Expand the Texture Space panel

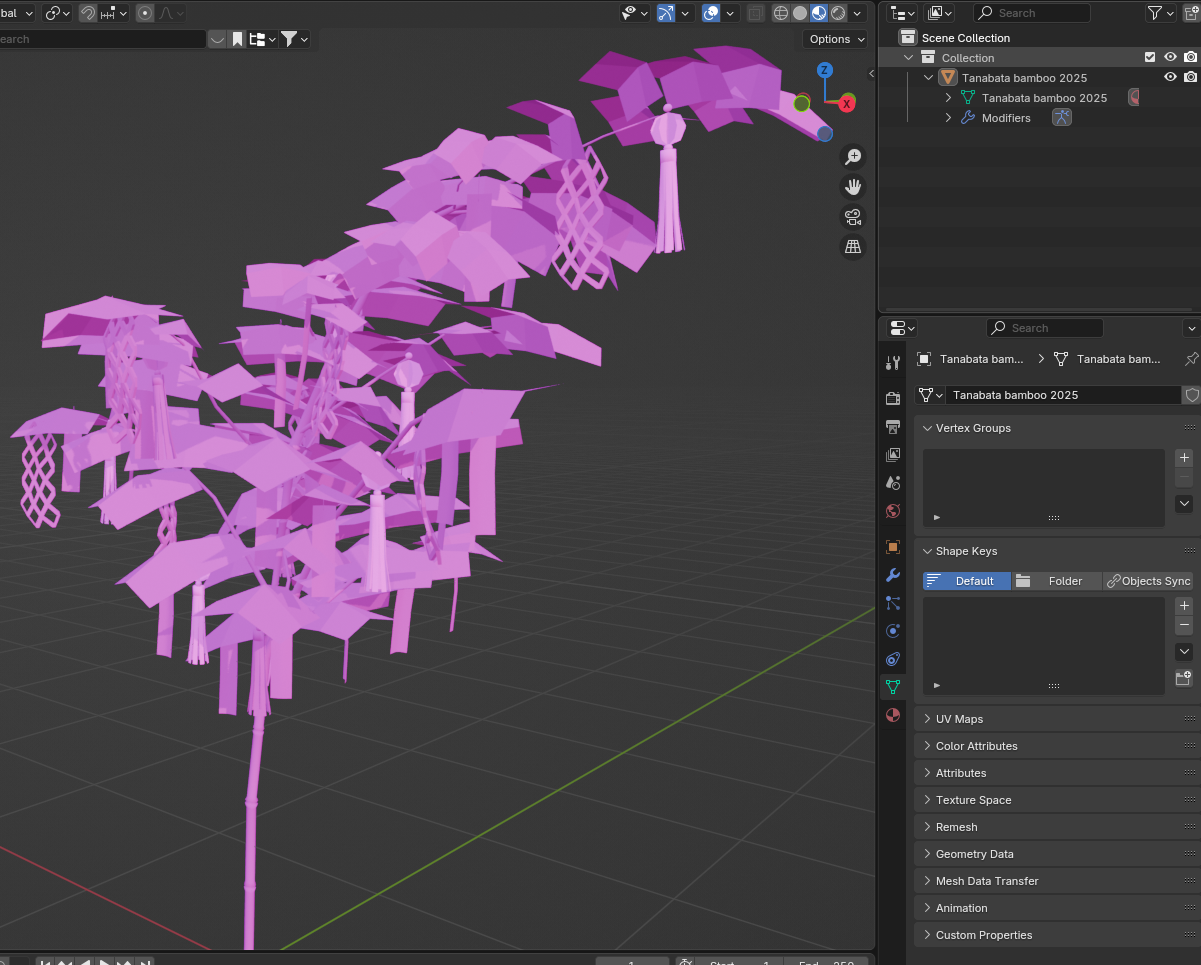click(x=1057, y=800)
